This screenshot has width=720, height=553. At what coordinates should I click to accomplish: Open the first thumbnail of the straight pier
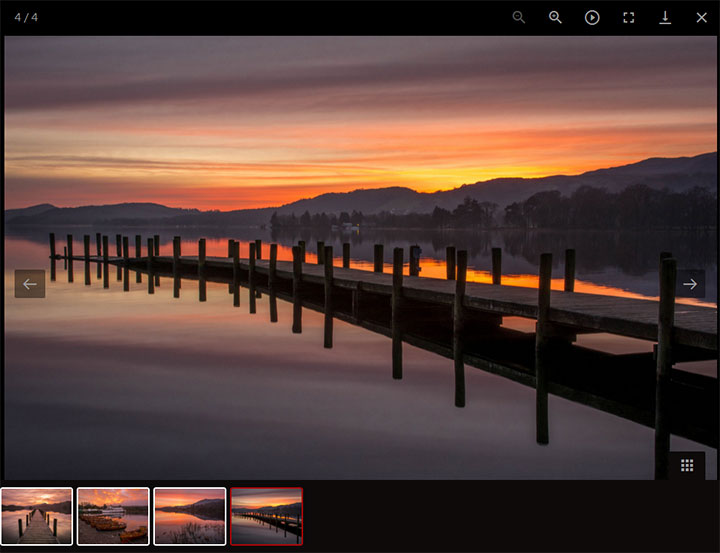[37, 516]
